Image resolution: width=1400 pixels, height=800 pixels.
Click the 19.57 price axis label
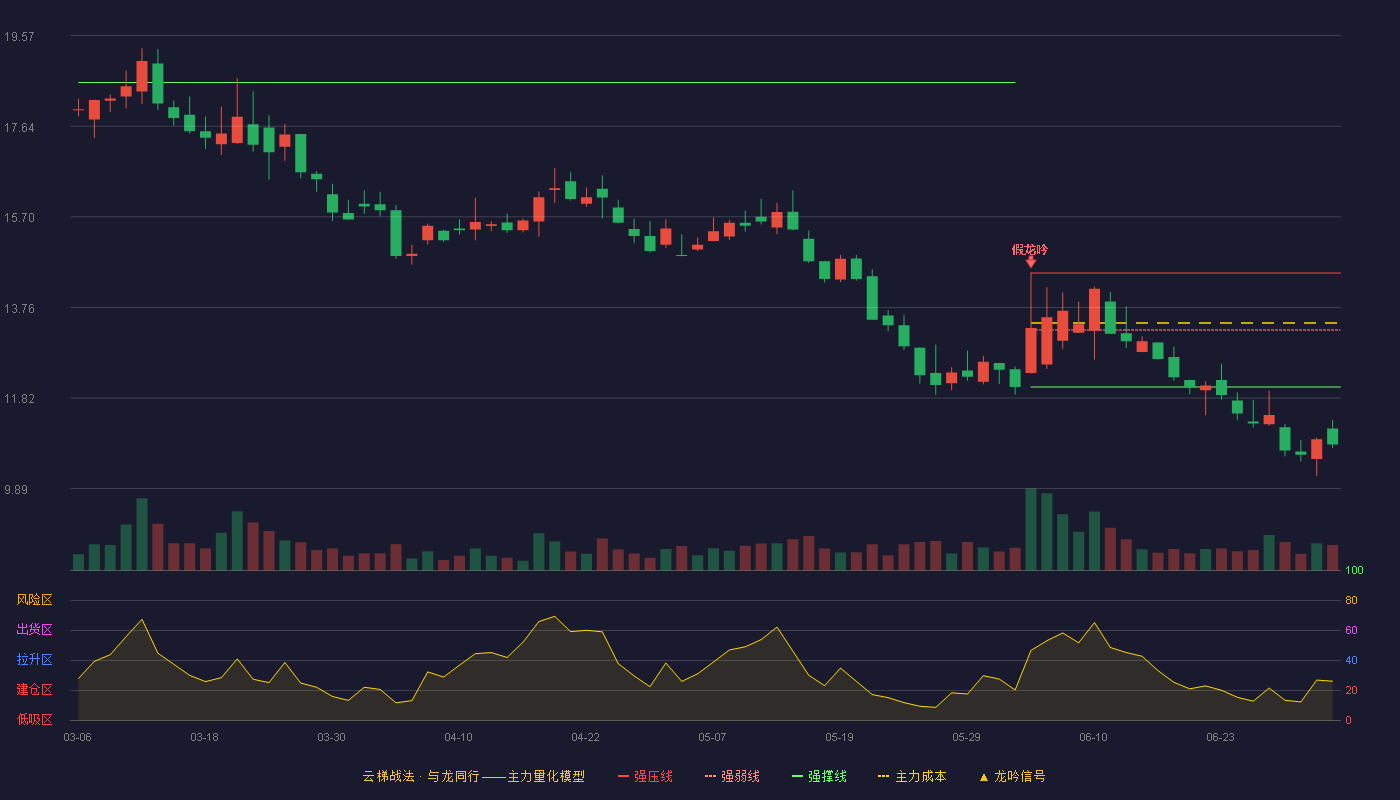coord(19,37)
